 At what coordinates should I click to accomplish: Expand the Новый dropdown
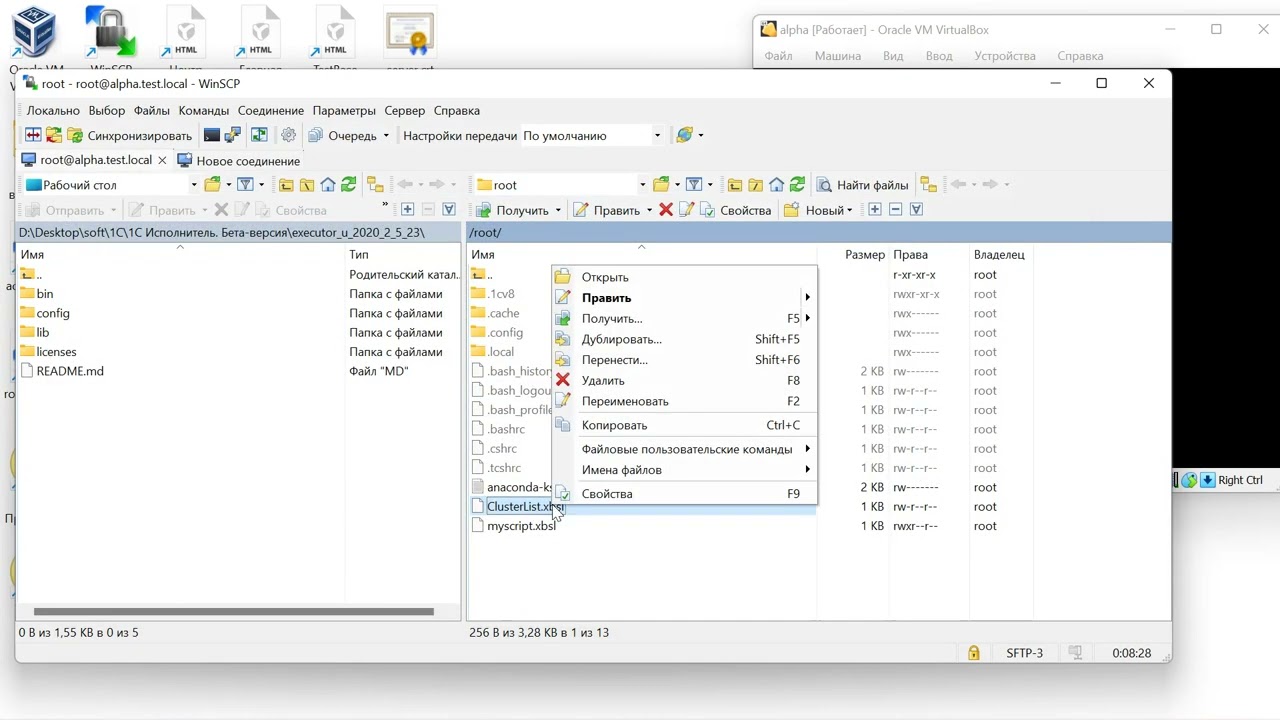849,210
